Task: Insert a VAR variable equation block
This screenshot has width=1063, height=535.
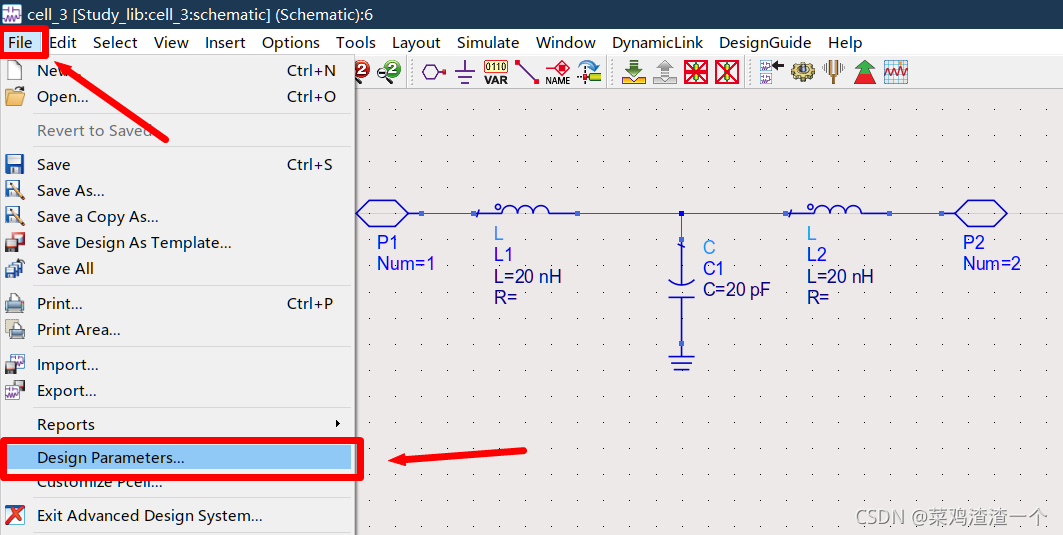Action: click(x=496, y=72)
